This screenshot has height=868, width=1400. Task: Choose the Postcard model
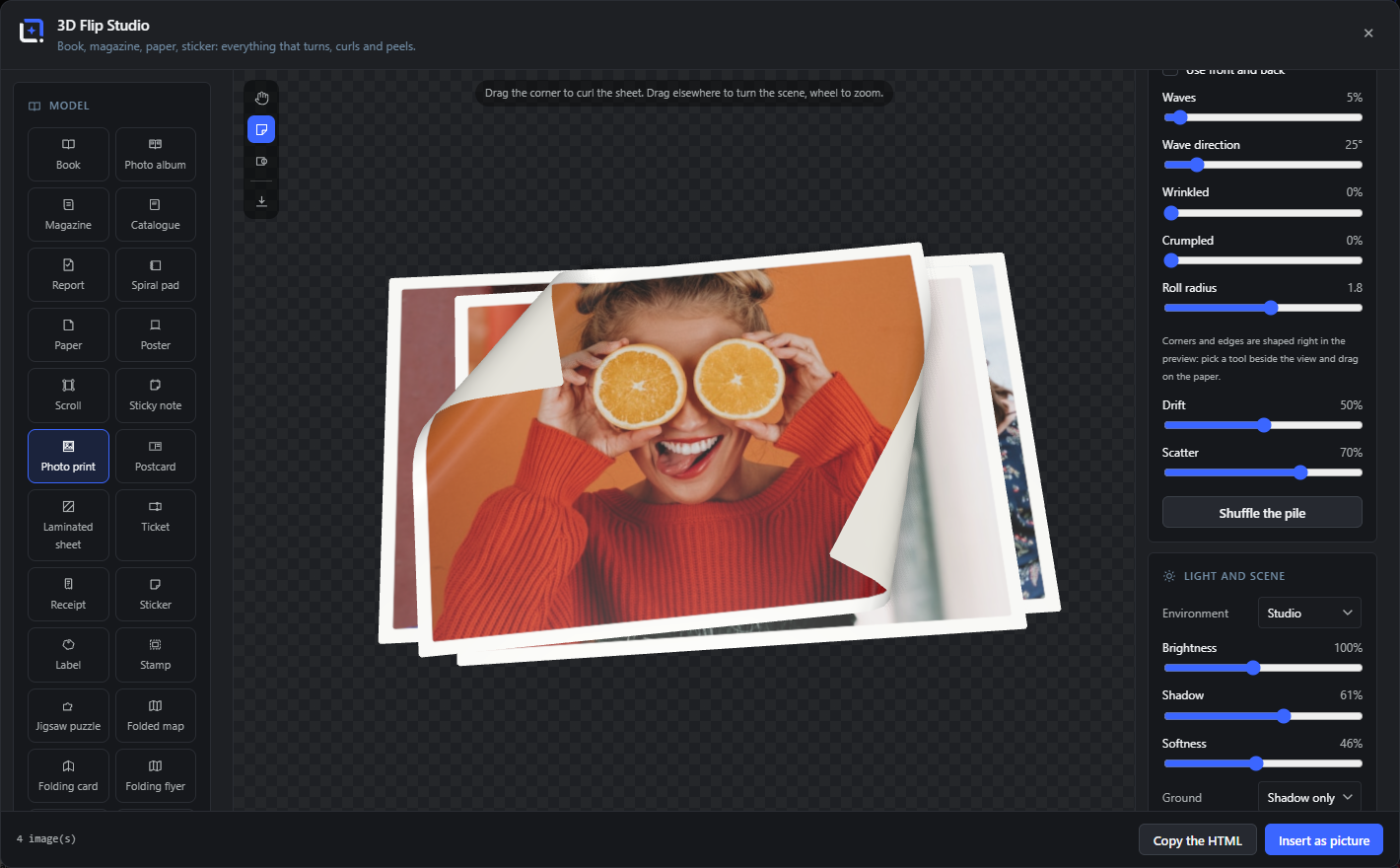156,457
